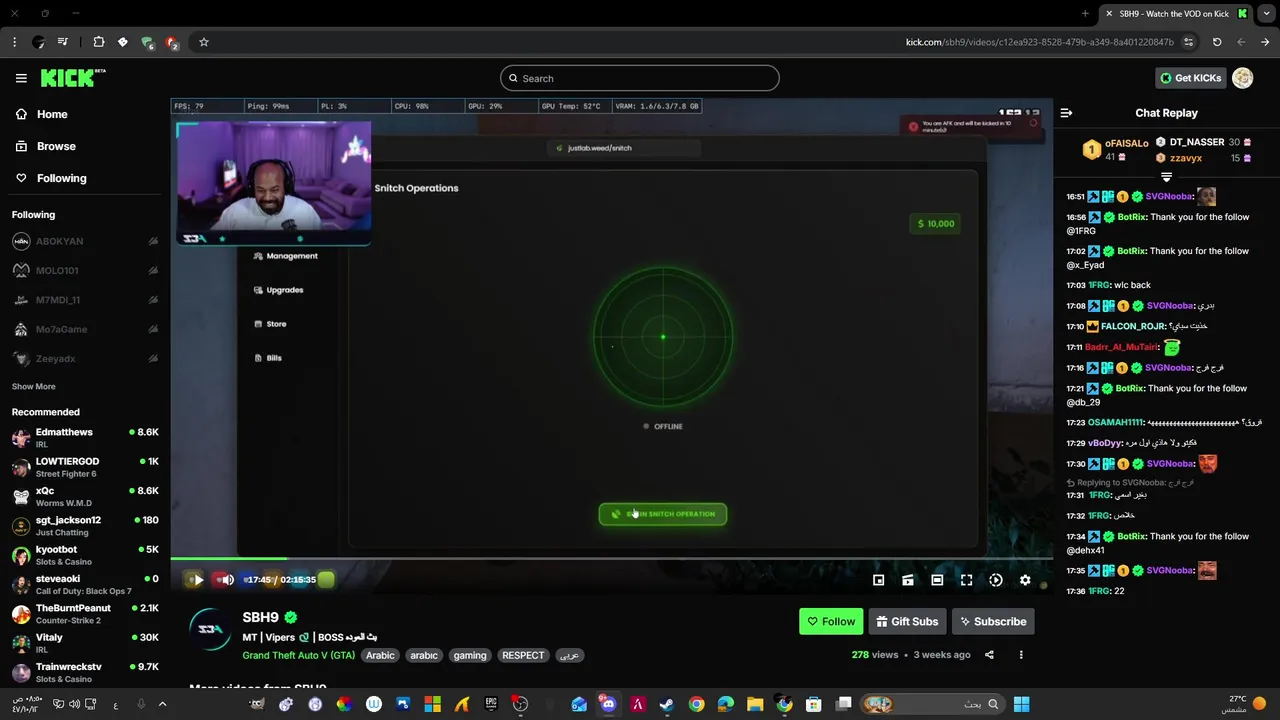The image size is (1280, 720).
Task: Open the Following page
Action: pos(51,178)
